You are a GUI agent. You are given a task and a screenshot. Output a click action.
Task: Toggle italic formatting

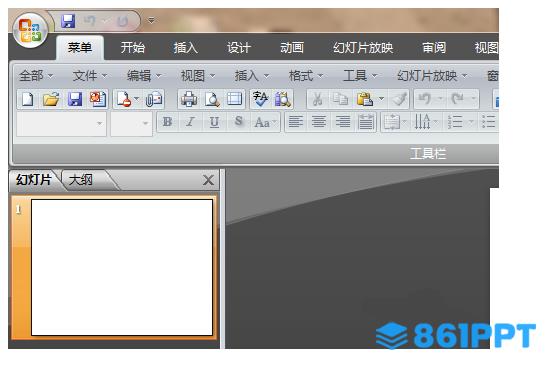(190, 122)
